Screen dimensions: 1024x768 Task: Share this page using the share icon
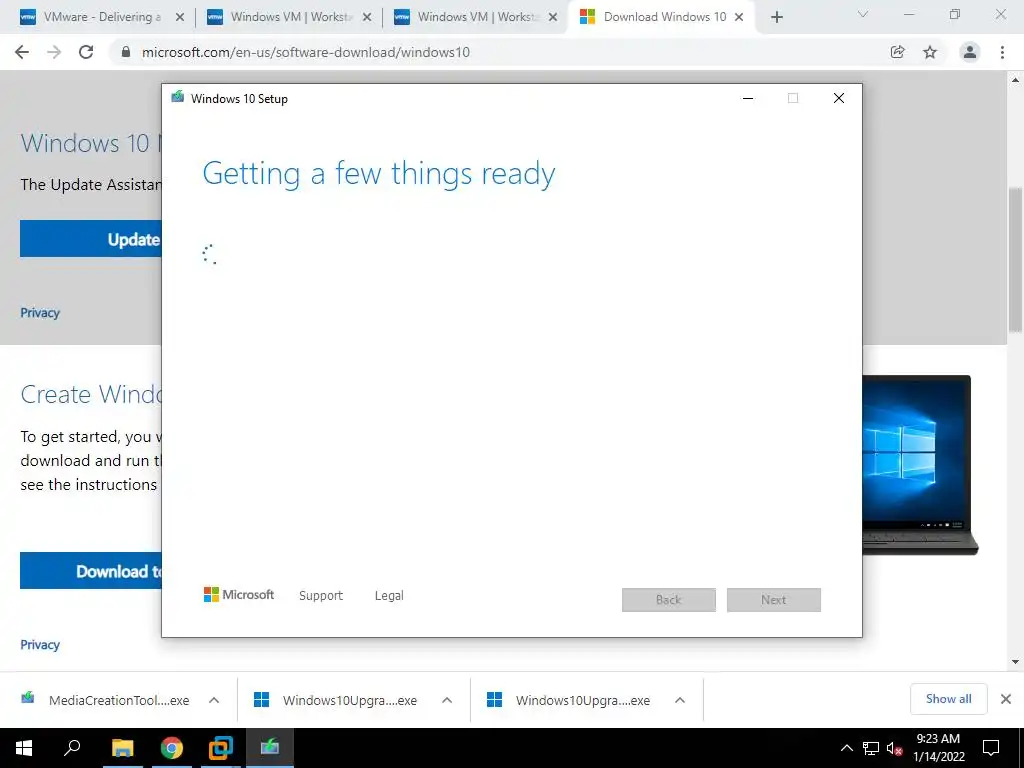898,52
